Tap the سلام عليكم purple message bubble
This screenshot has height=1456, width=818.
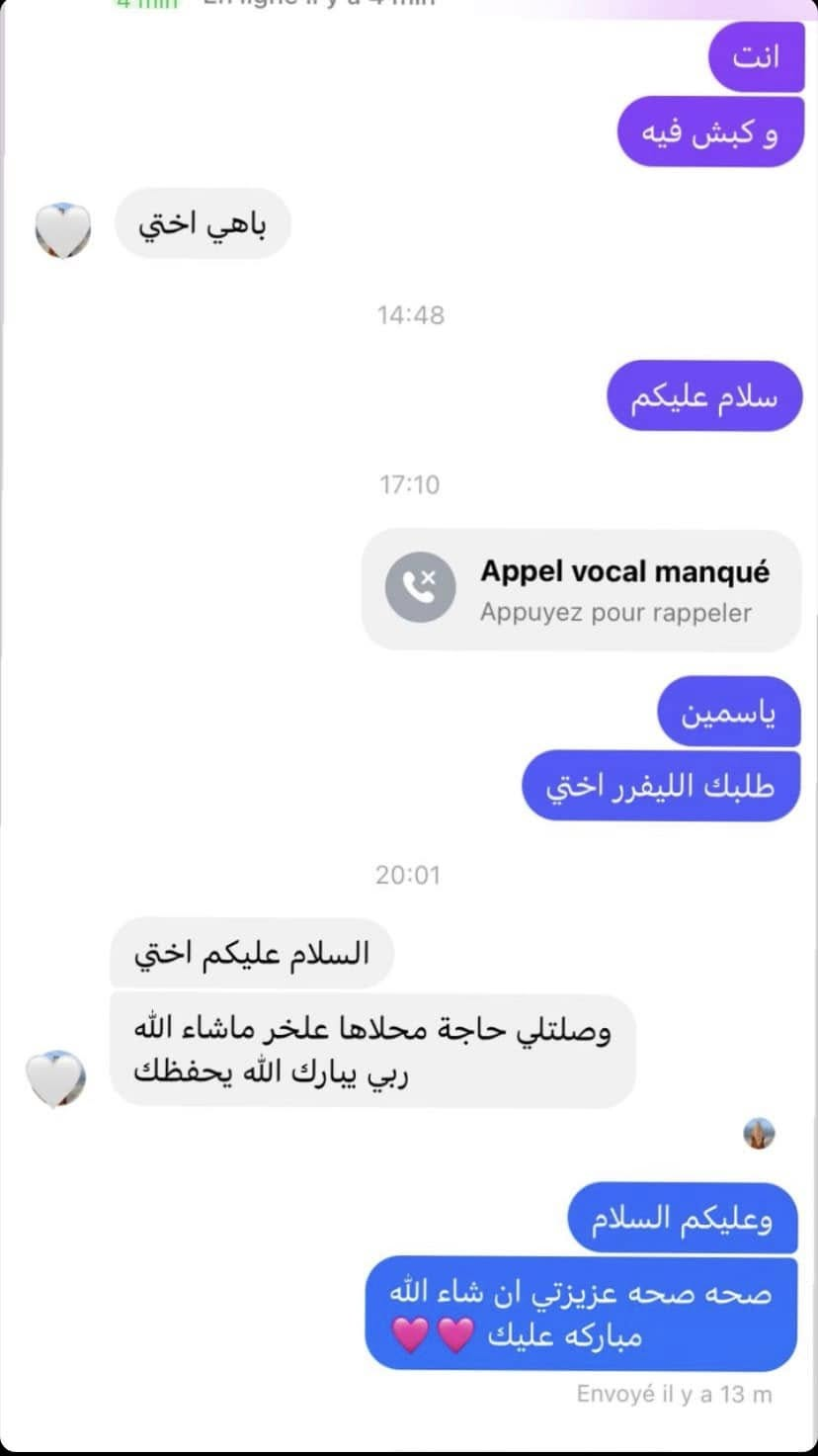pyautogui.click(x=703, y=395)
